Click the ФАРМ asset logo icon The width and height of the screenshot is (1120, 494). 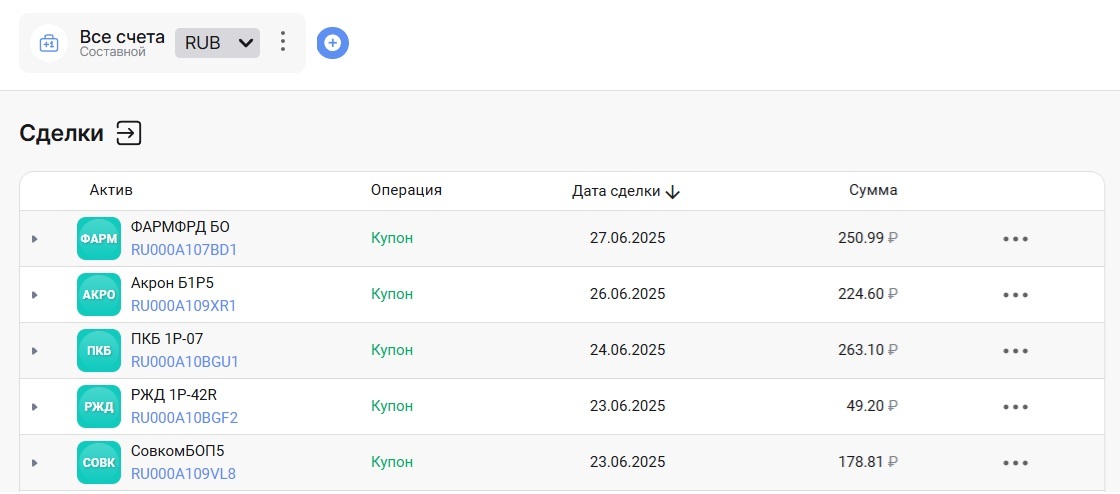pyautogui.click(x=99, y=238)
